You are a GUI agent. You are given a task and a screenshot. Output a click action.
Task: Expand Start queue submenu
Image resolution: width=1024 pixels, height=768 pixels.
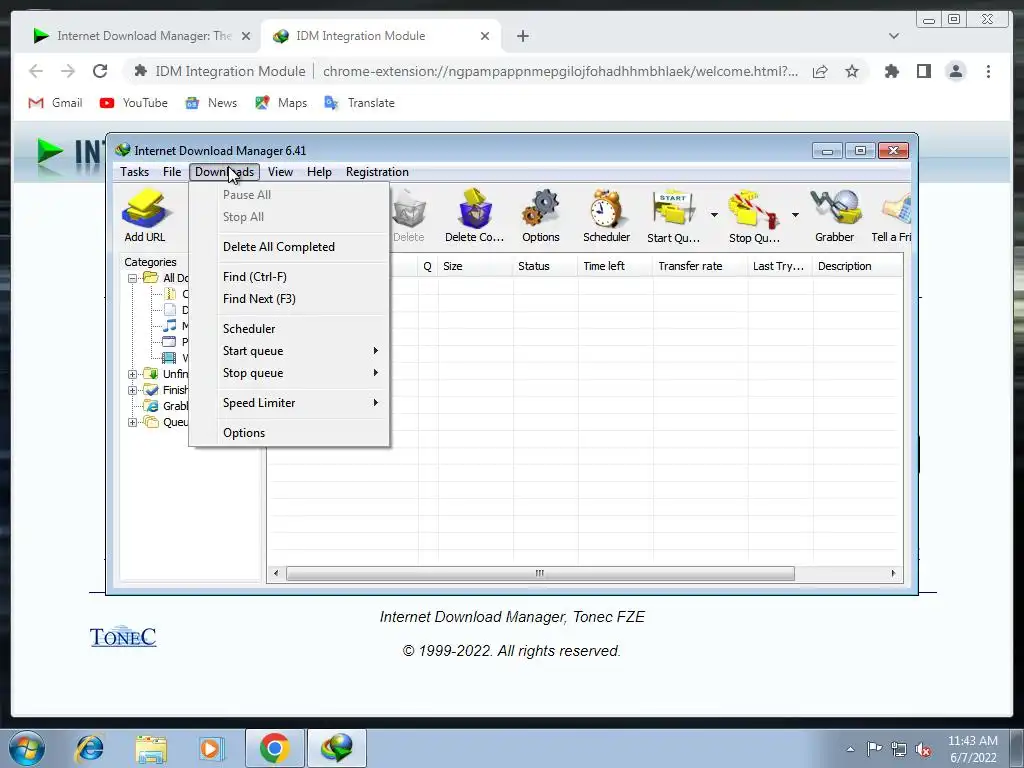[x=289, y=351]
